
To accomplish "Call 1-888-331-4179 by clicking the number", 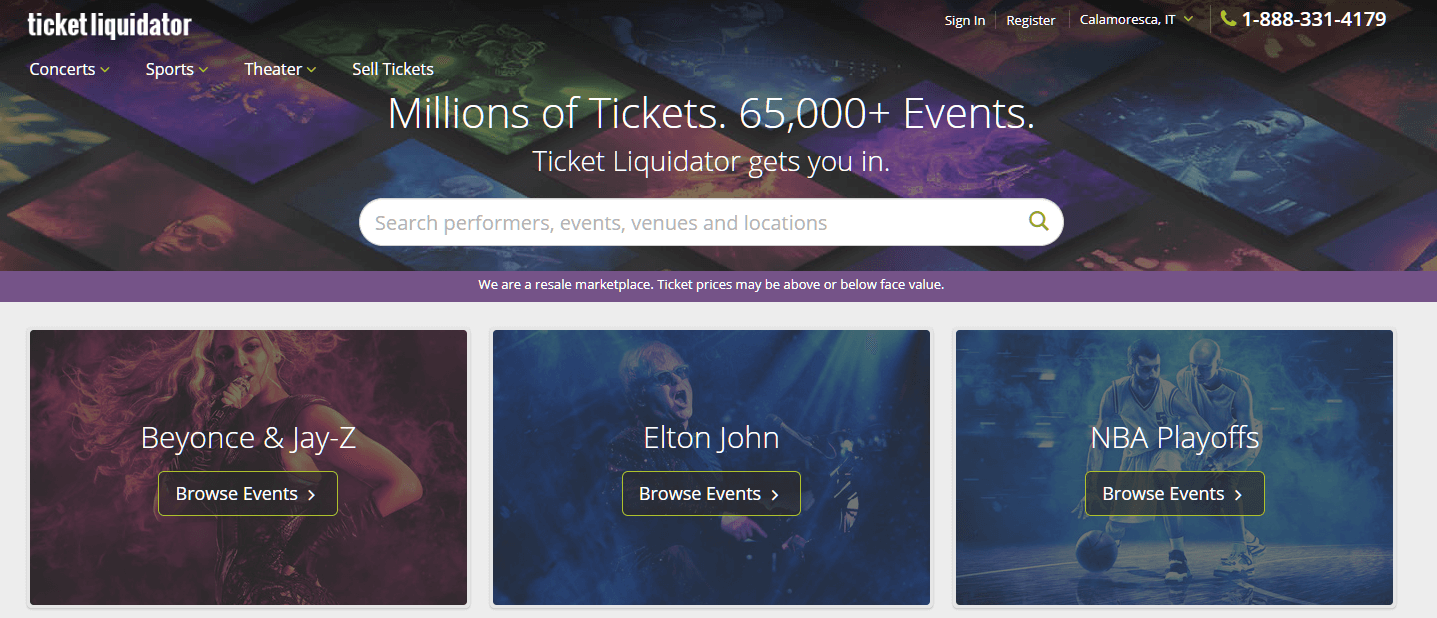I will [x=1314, y=18].
